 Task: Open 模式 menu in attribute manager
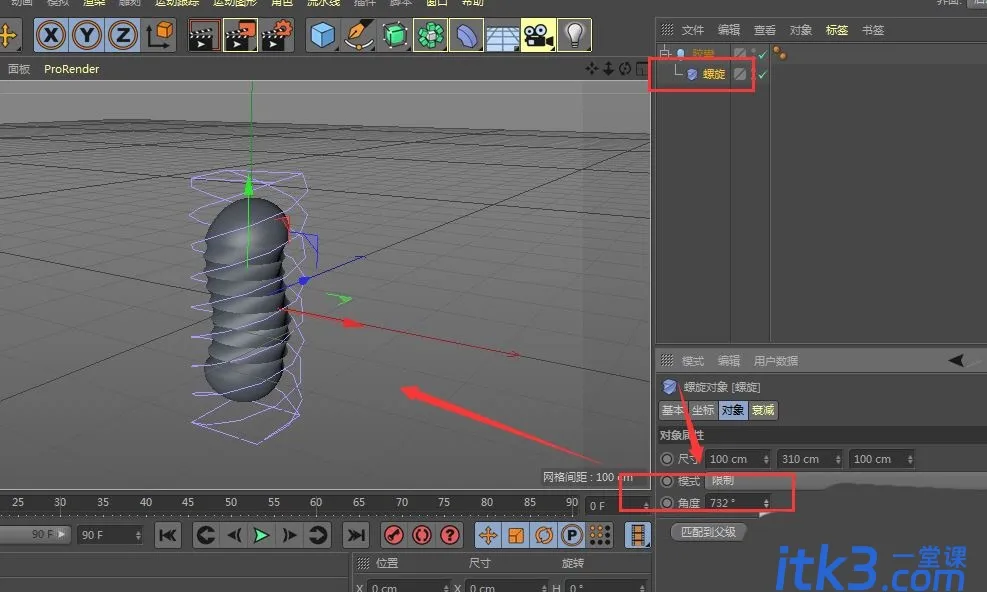692,361
